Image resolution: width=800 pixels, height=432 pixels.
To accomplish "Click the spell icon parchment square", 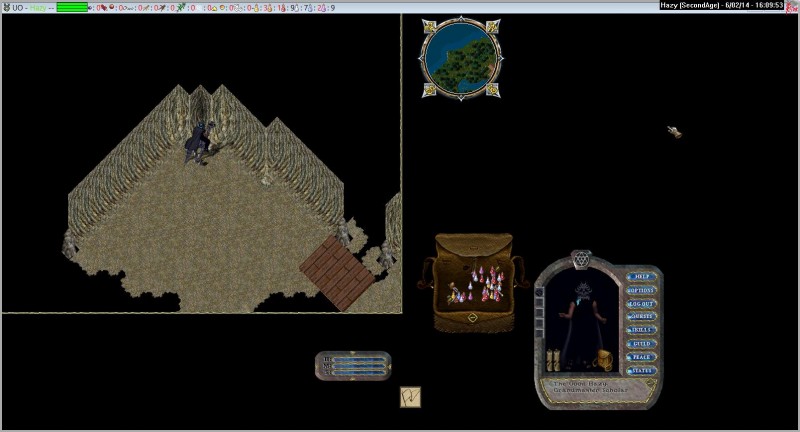I will [410, 396].
